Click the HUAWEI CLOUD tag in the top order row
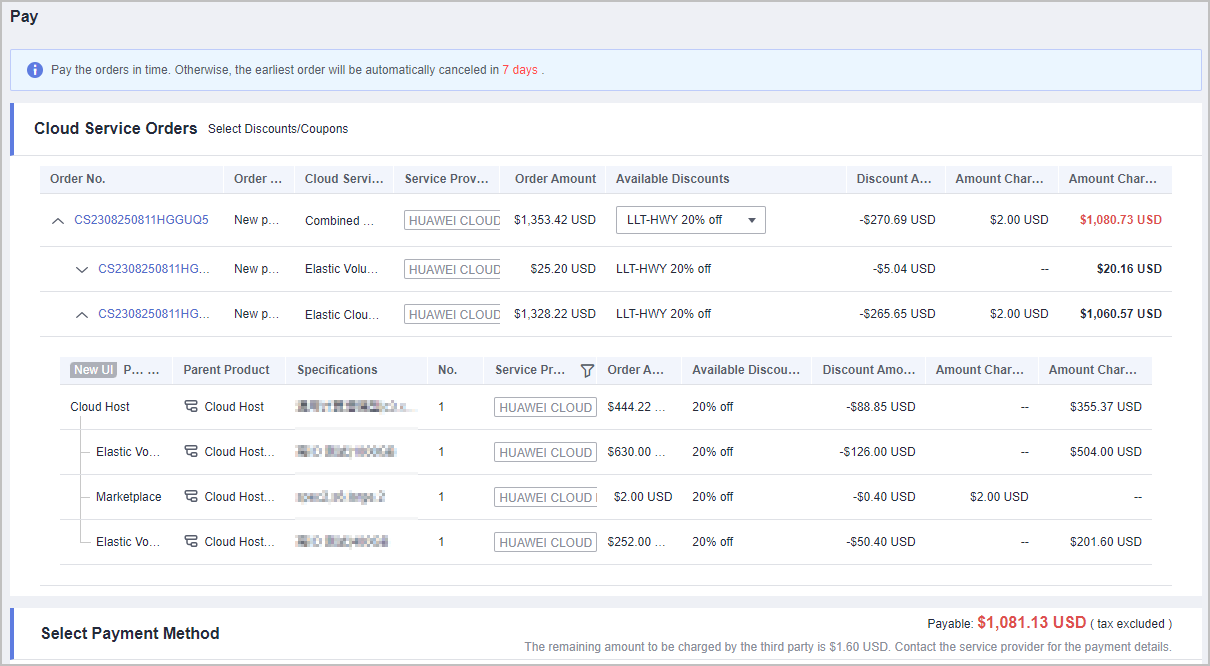This screenshot has height=666, width=1210. [453, 221]
